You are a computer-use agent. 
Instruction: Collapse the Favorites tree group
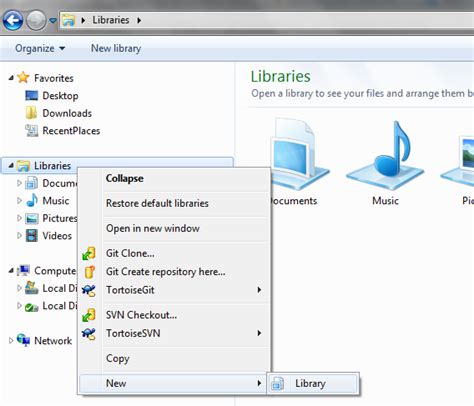coord(11,78)
